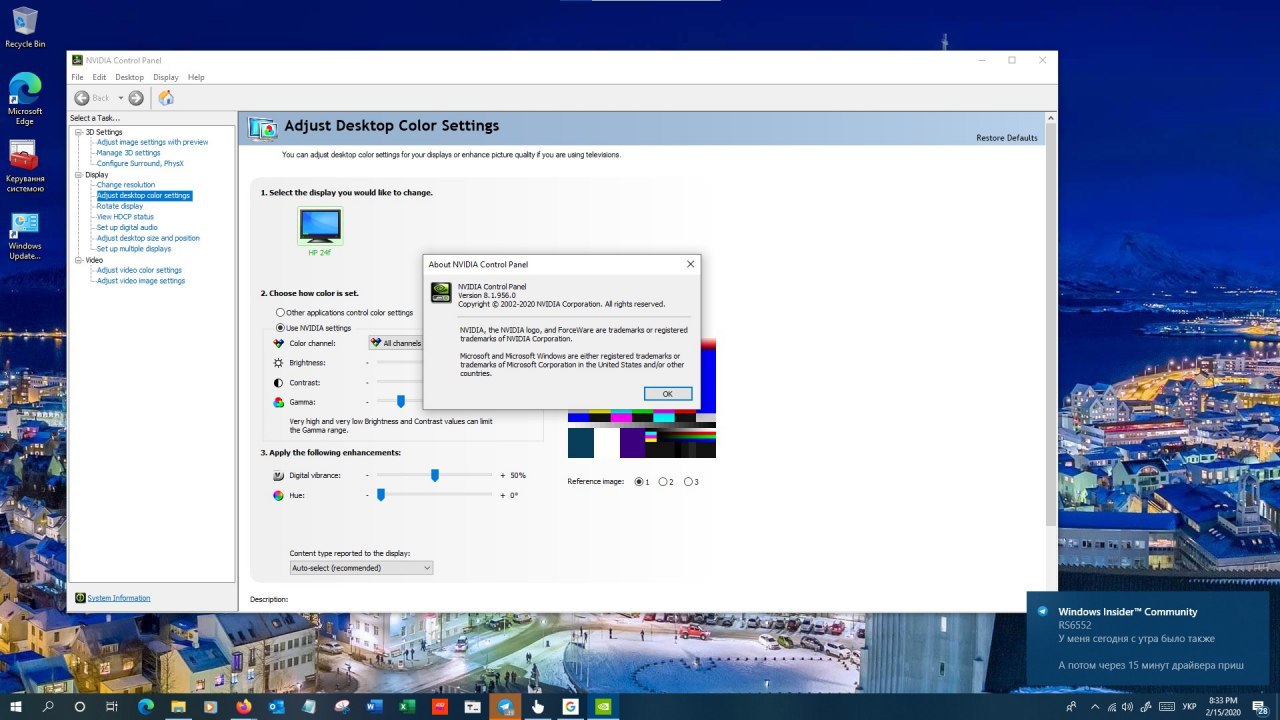Open Adjust desktop size and position
Viewport: 1280px width, 720px height.
point(148,238)
